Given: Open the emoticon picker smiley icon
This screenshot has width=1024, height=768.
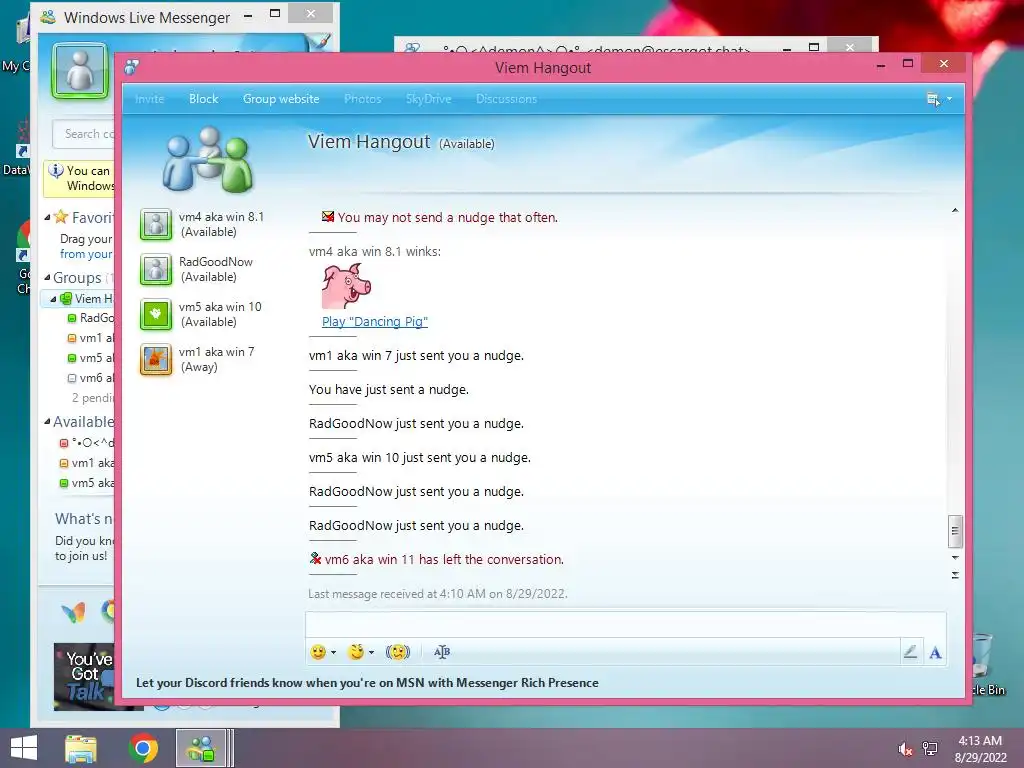Looking at the screenshot, I should [x=318, y=652].
